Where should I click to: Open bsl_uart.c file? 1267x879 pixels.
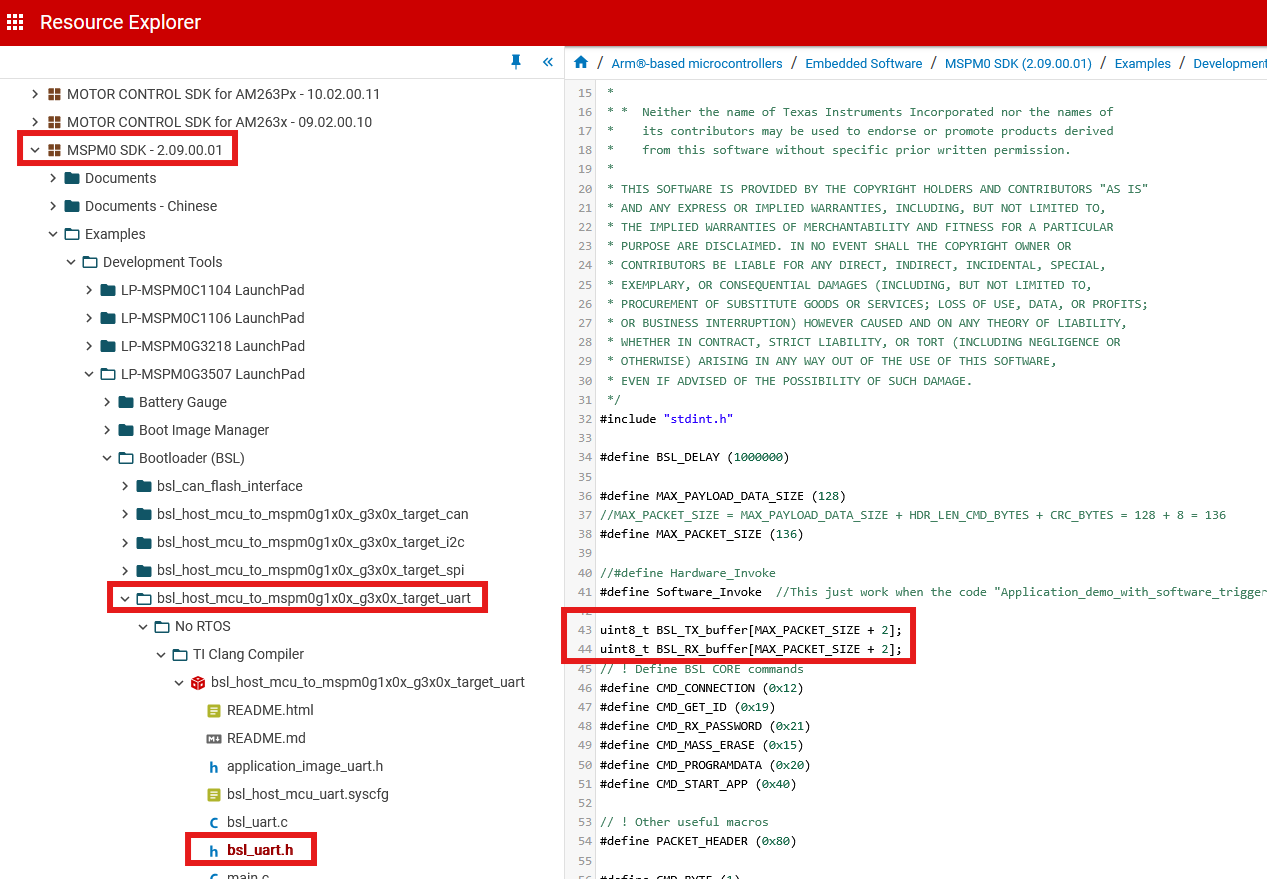tap(257, 822)
